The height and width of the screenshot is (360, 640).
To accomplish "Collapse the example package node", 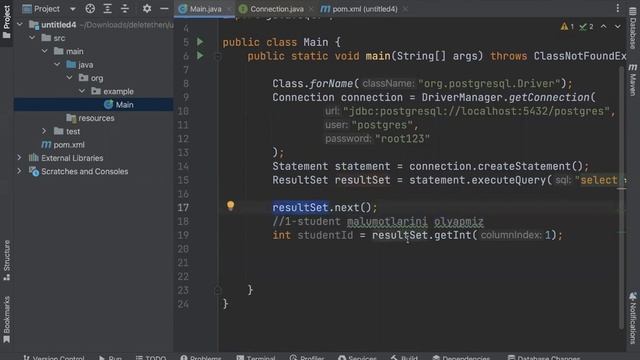I will click(x=82, y=91).
